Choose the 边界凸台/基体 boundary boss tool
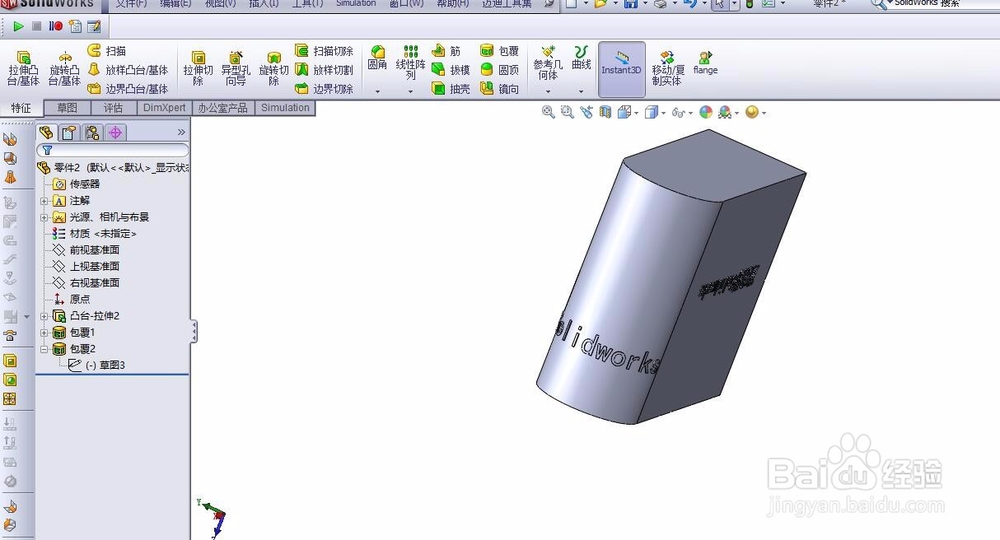Image resolution: width=1000 pixels, height=540 pixels. tap(128, 89)
